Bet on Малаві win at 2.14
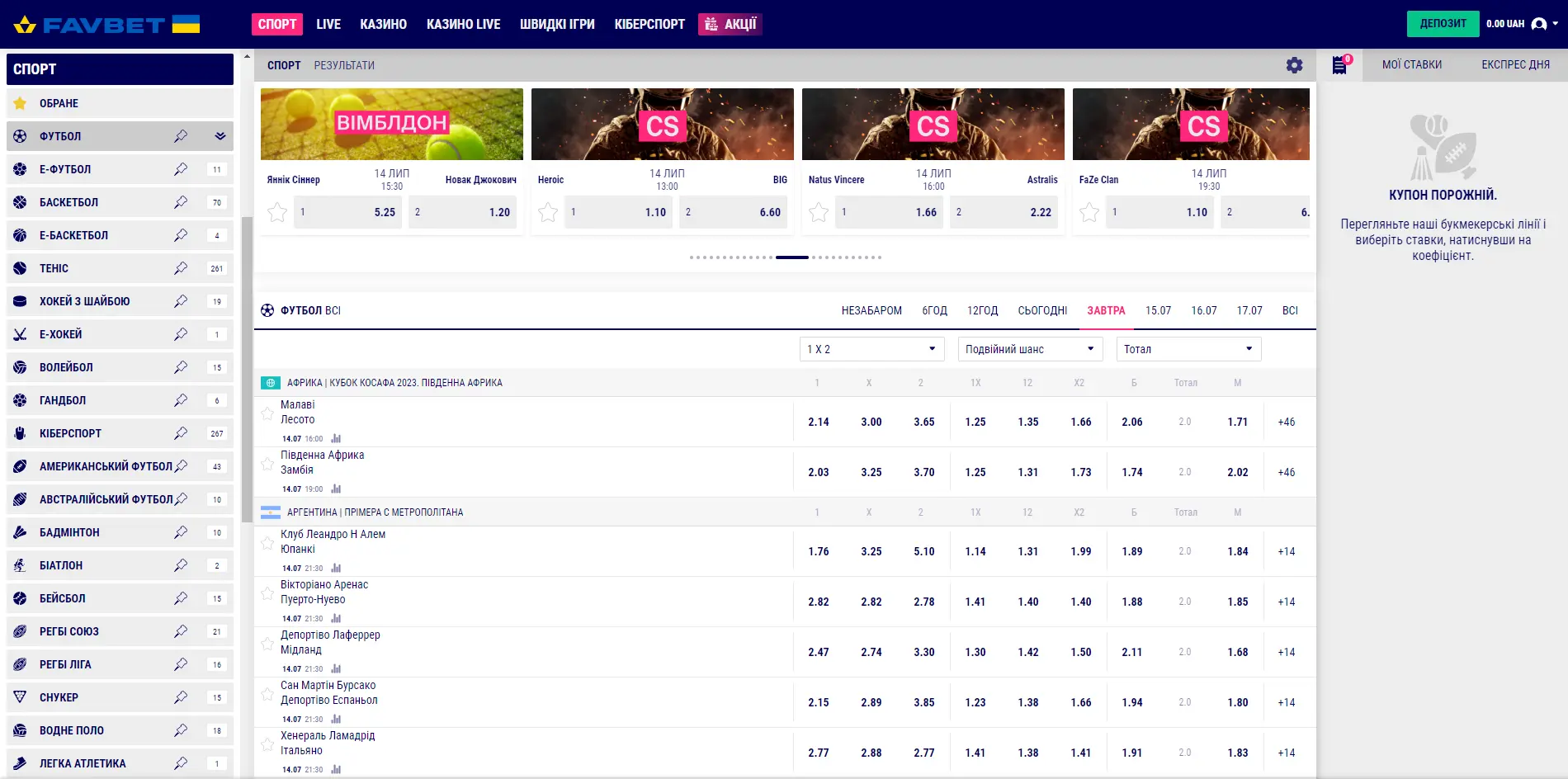 [x=819, y=422]
